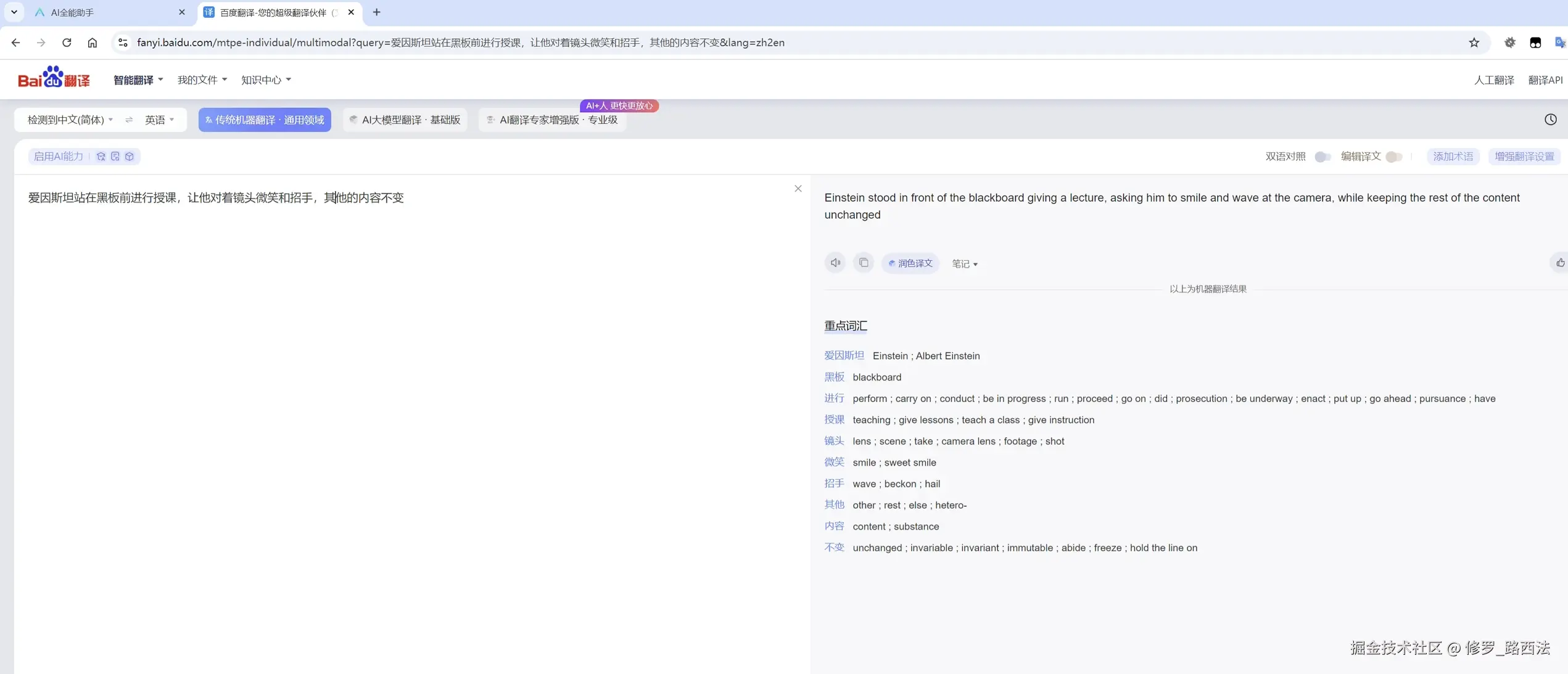This screenshot has width=1568, height=674.
Task: Click the document AI ability icon
Action: pyautogui.click(x=115, y=156)
